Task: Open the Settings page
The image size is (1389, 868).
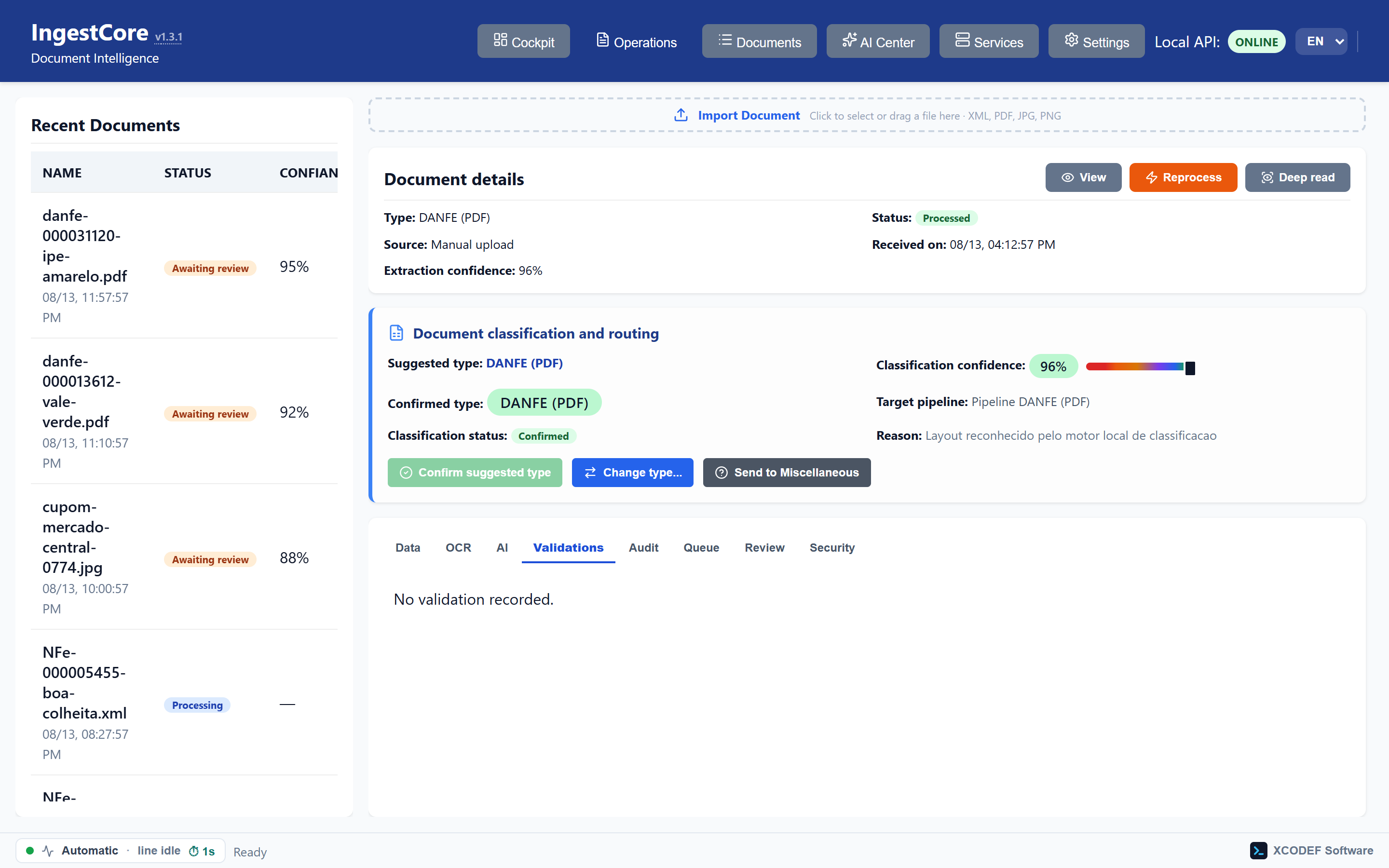Action: point(1096,41)
